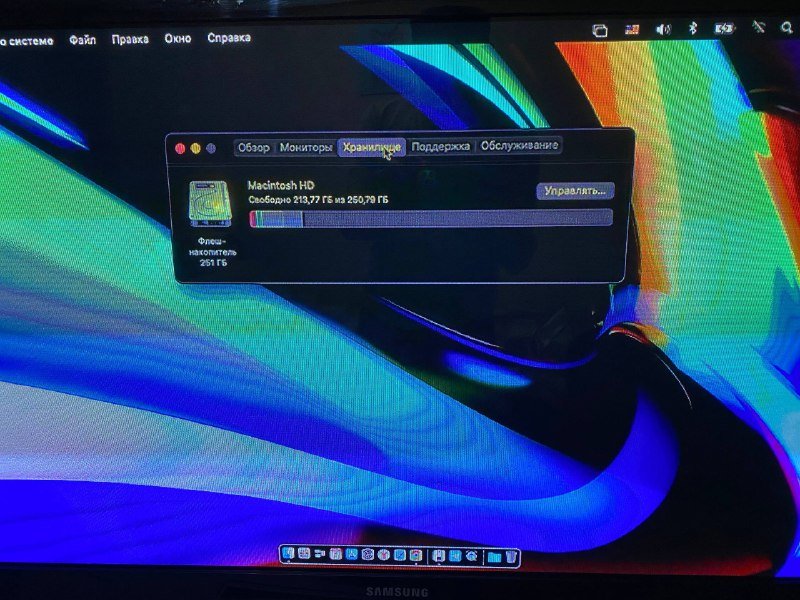Click the Управлять... button
Viewport: 800px width, 600px height.
tap(577, 190)
